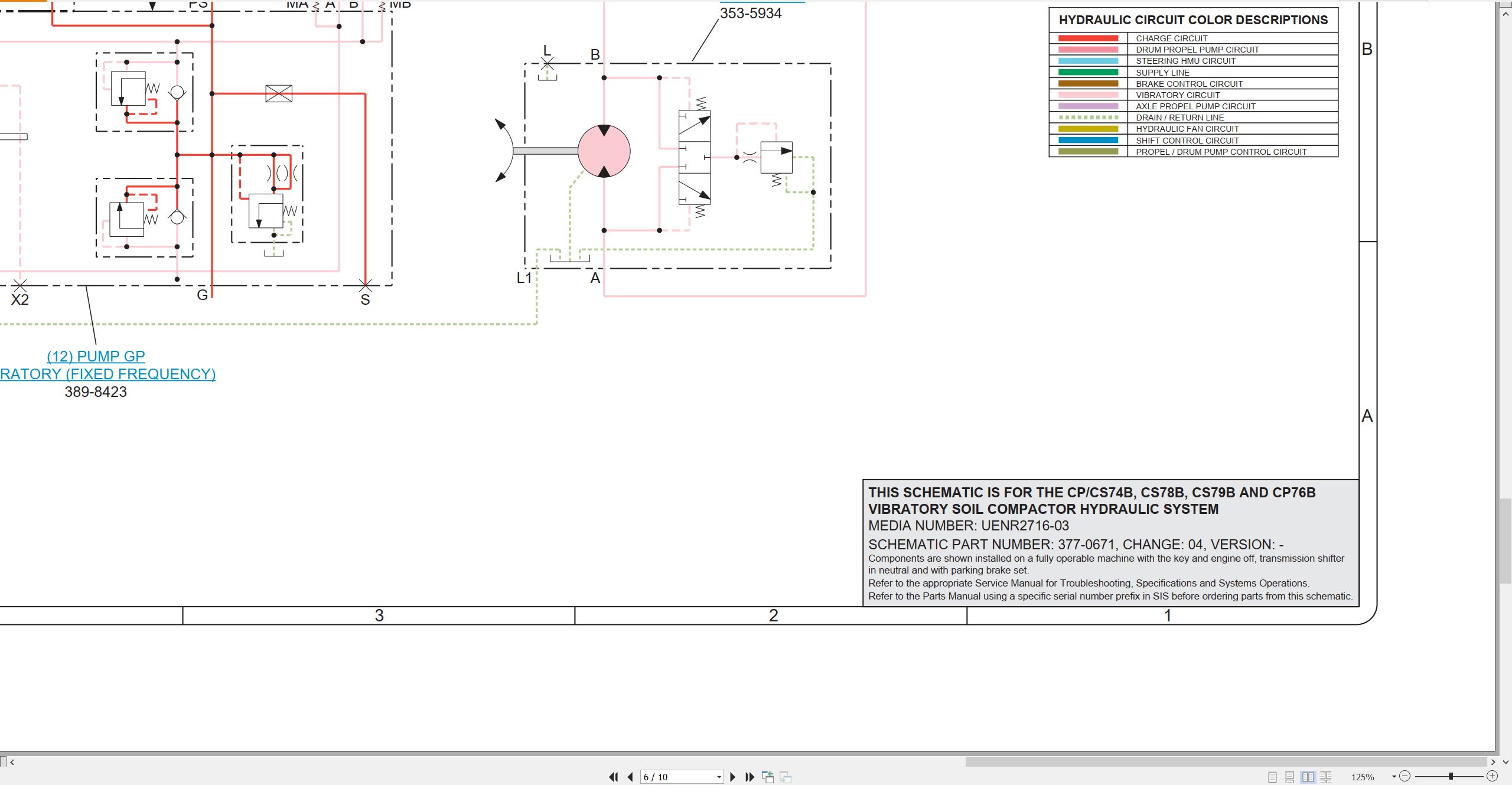Viewport: 1512px width, 785px height.
Task: Switch to two-page facing view
Action: [x=1308, y=777]
